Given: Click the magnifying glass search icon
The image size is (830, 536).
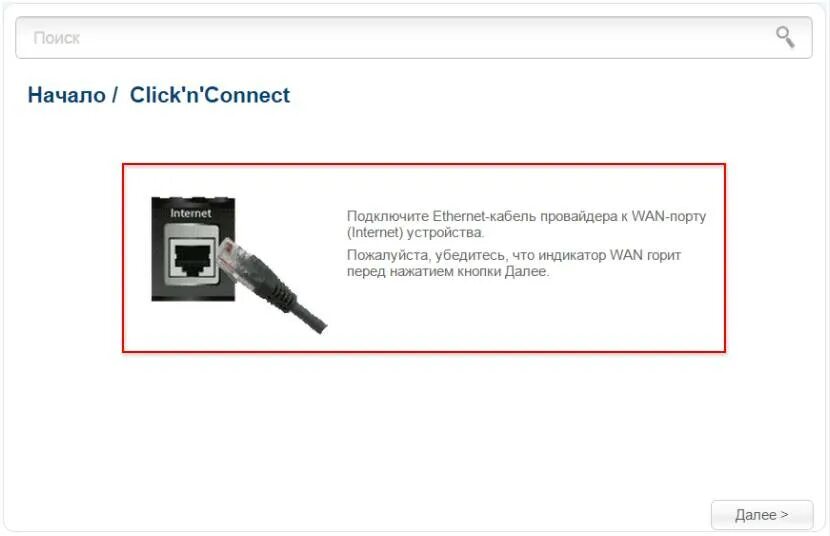Looking at the screenshot, I should pyautogui.click(x=785, y=38).
